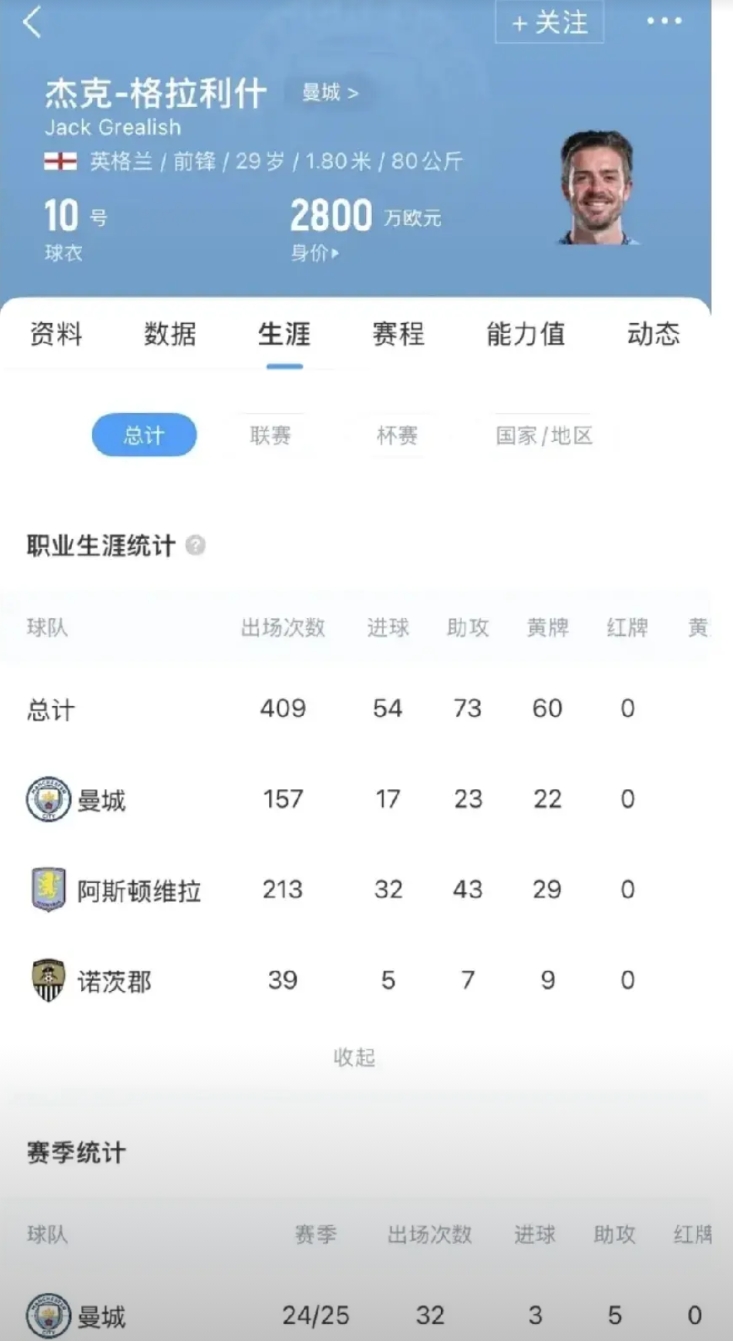The image size is (733, 1341).
Task: Select the 总计 filter pill
Action: click(144, 435)
